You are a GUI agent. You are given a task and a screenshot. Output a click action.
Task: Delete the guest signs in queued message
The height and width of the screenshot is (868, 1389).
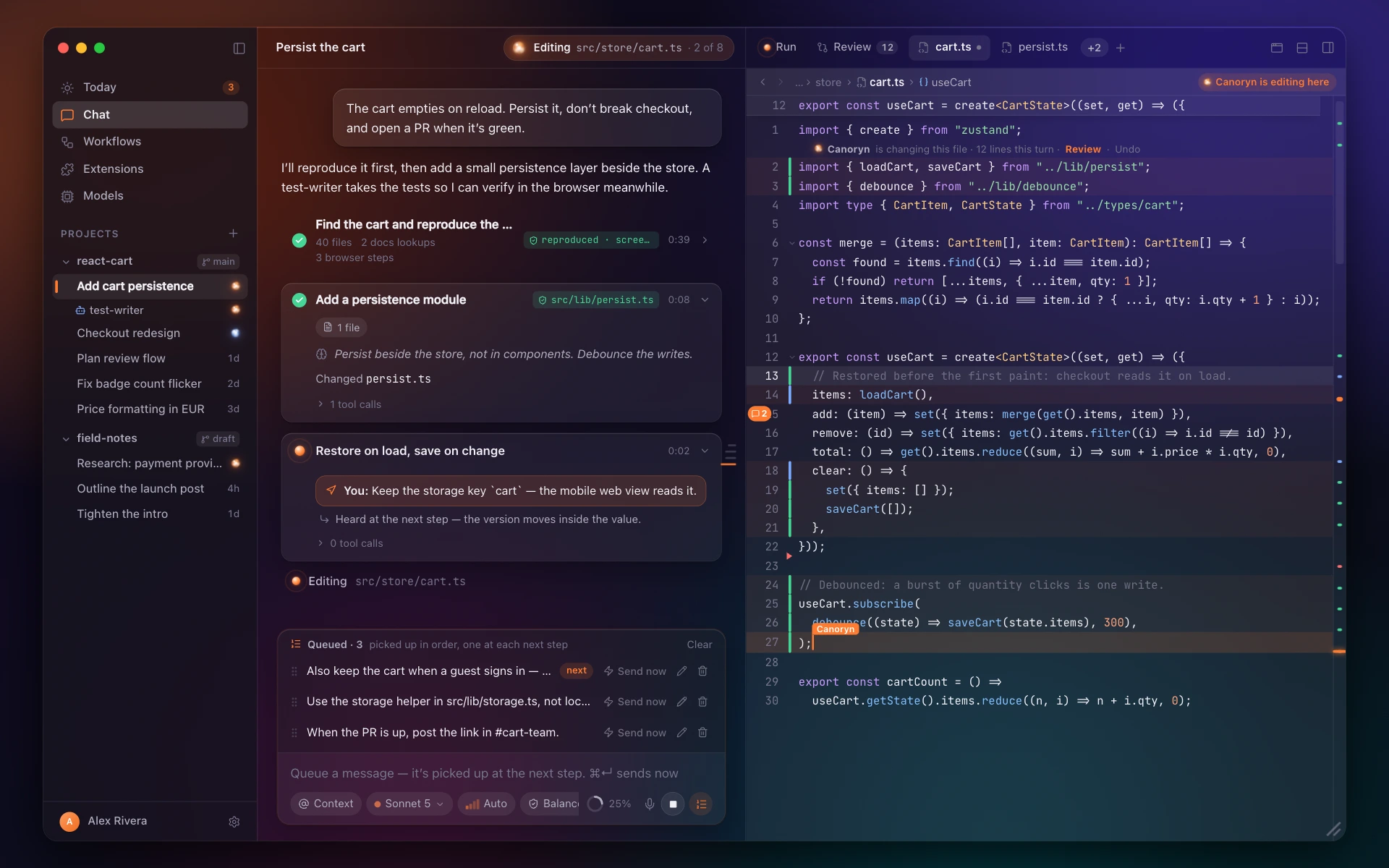[x=702, y=671]
